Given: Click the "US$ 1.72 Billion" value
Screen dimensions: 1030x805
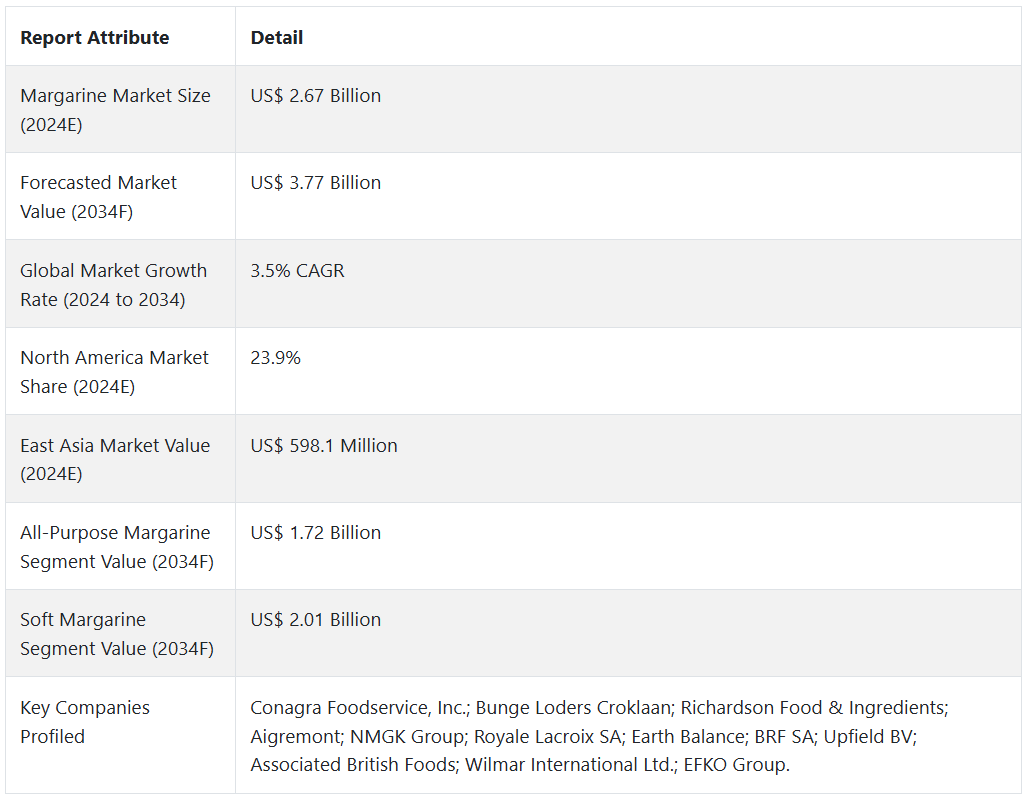Looking at the screenshot, I should click(x=316, y=533).
